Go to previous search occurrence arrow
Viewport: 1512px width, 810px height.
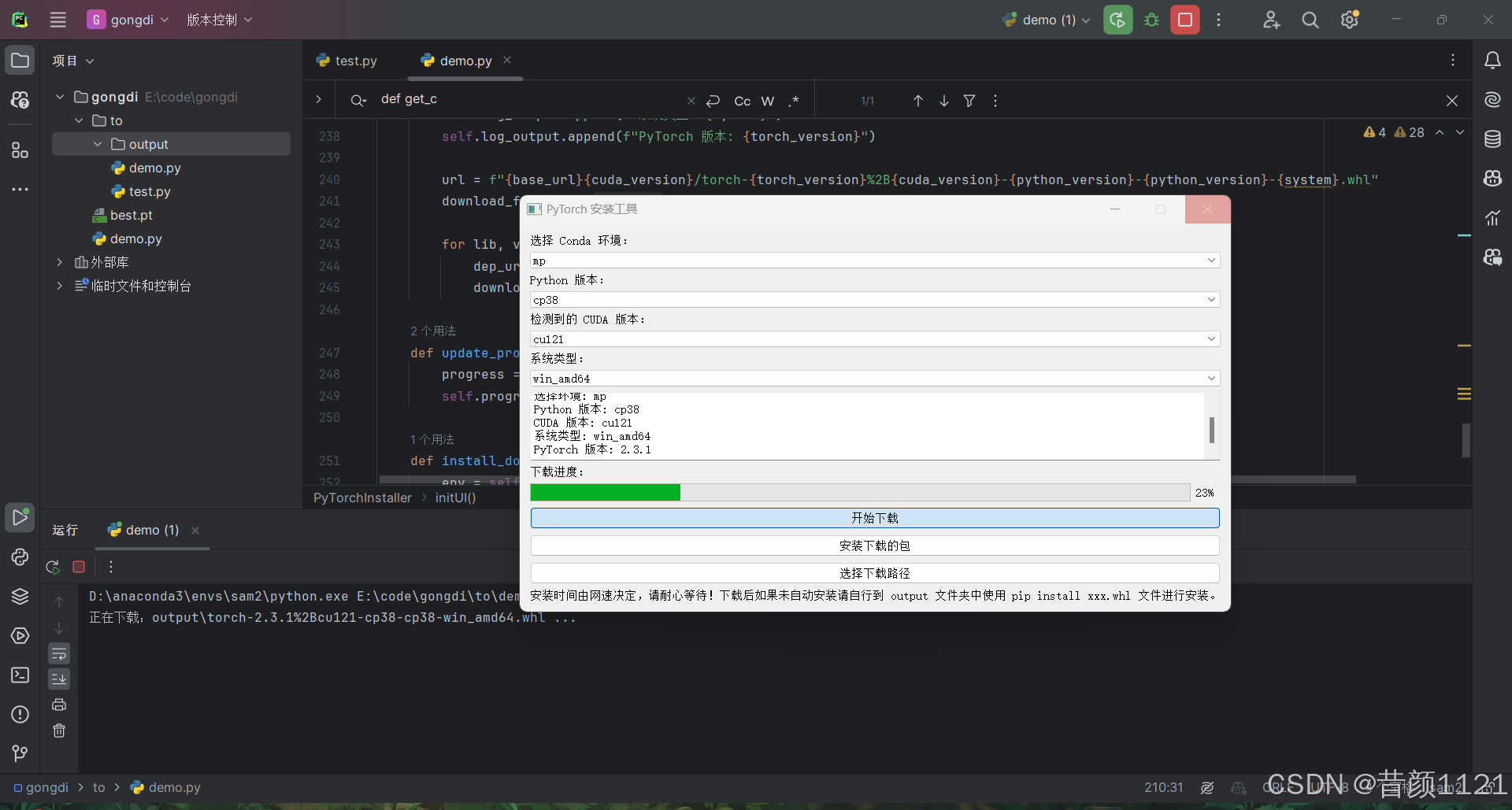pyautogui.click(x=918, y=101)
